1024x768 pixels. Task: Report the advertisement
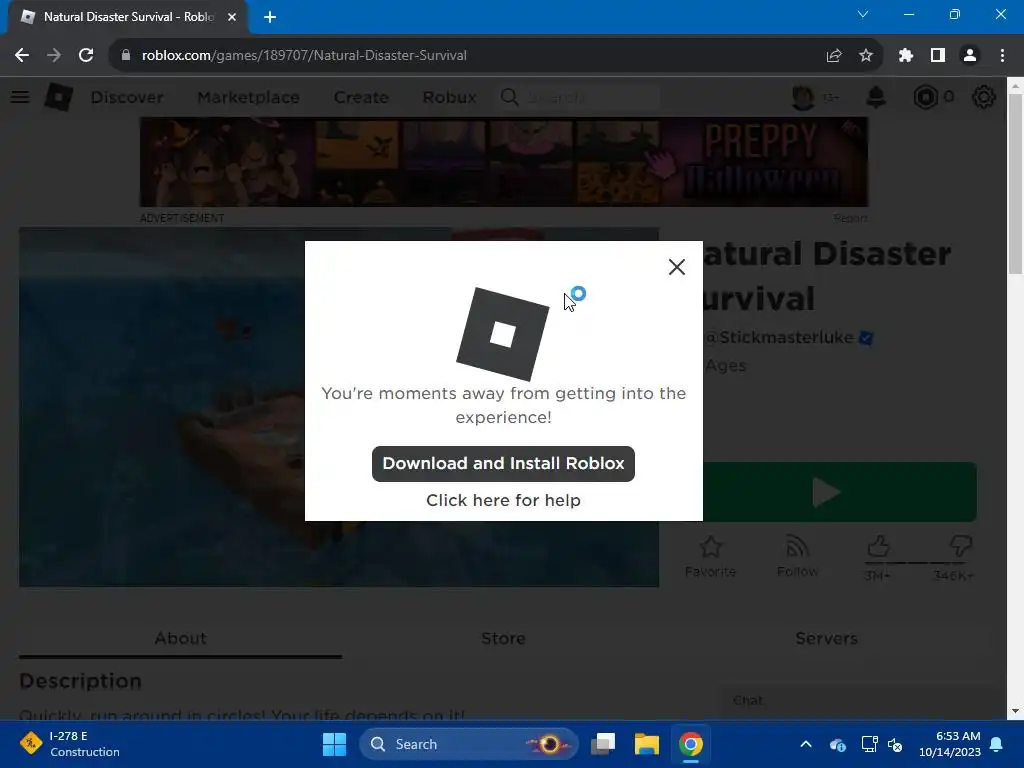850,218
